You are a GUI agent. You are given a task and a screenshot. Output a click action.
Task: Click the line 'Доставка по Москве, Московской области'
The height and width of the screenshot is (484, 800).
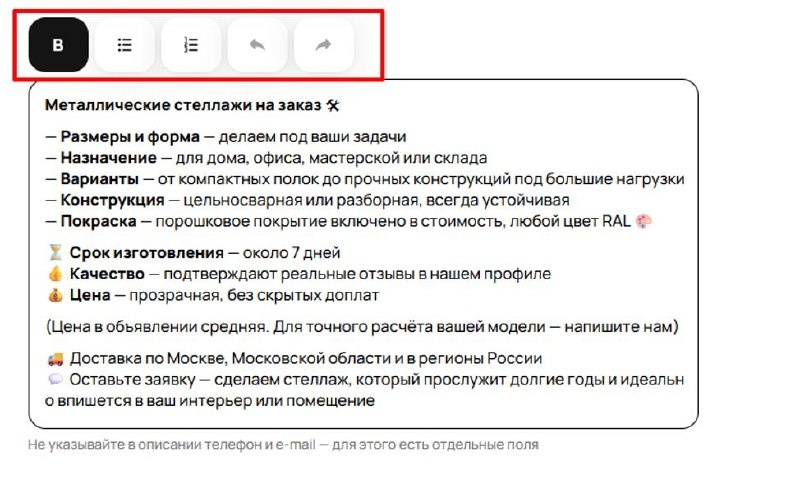pyautogui.click(x=306, y=359)
